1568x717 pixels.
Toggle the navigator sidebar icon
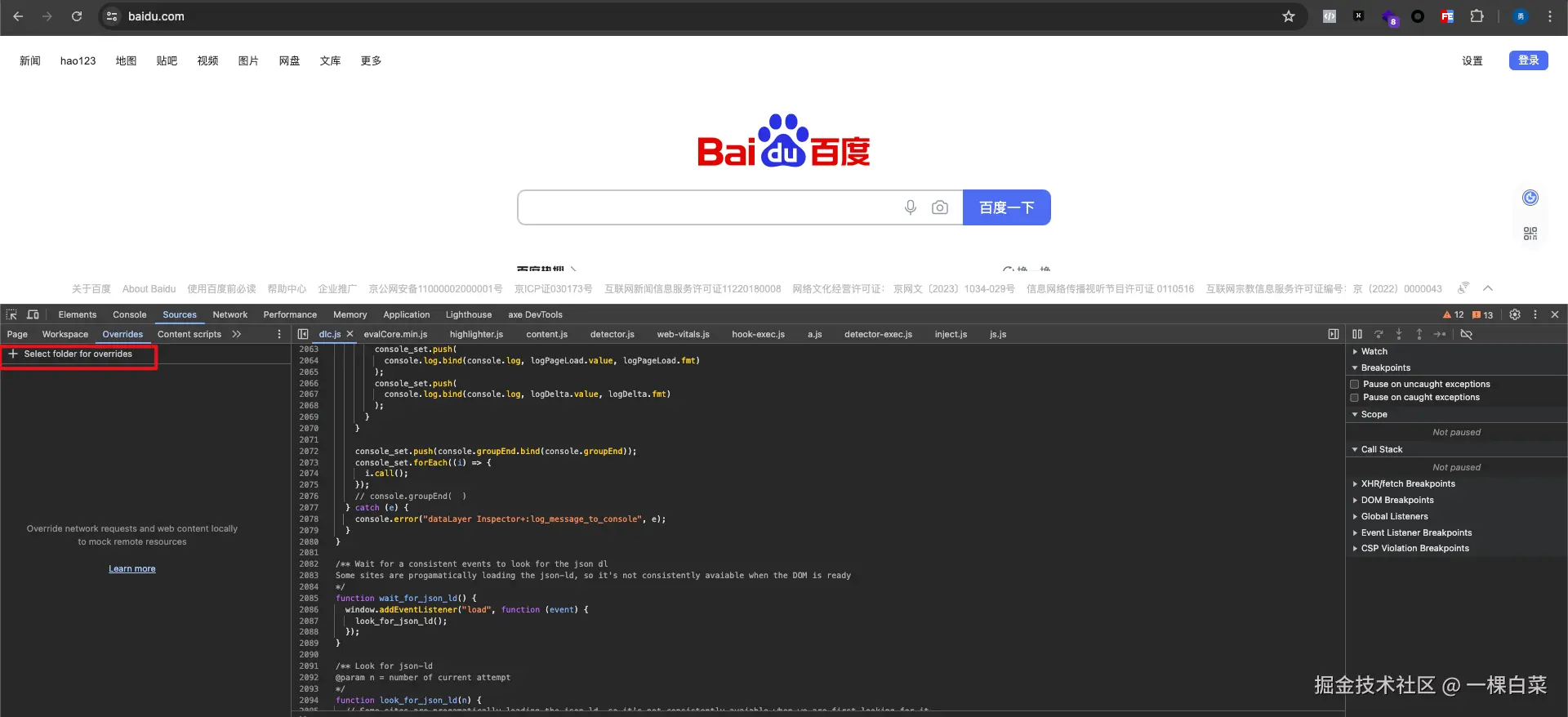point(303,334)
